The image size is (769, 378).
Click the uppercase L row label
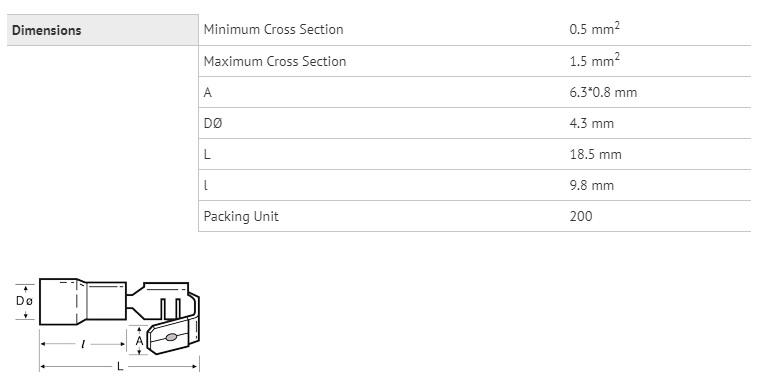pyautogui.click(x=207, y=154)
